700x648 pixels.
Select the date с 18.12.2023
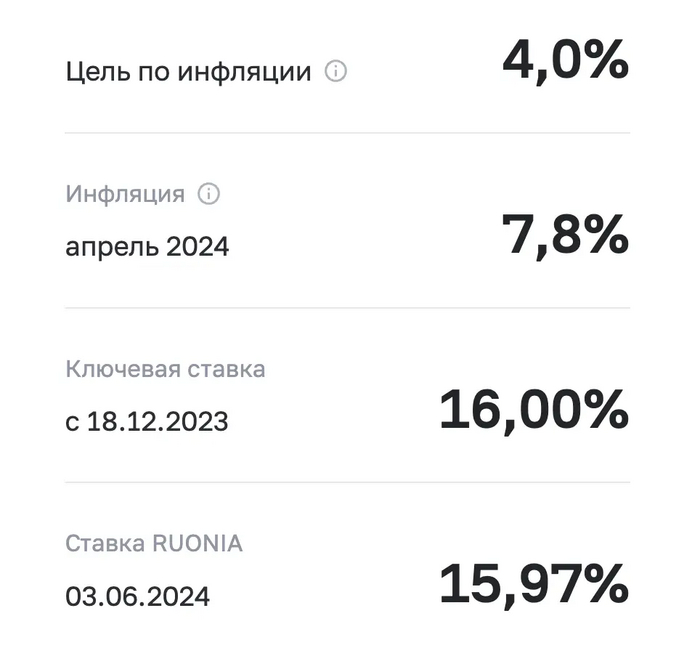(147, 421)
